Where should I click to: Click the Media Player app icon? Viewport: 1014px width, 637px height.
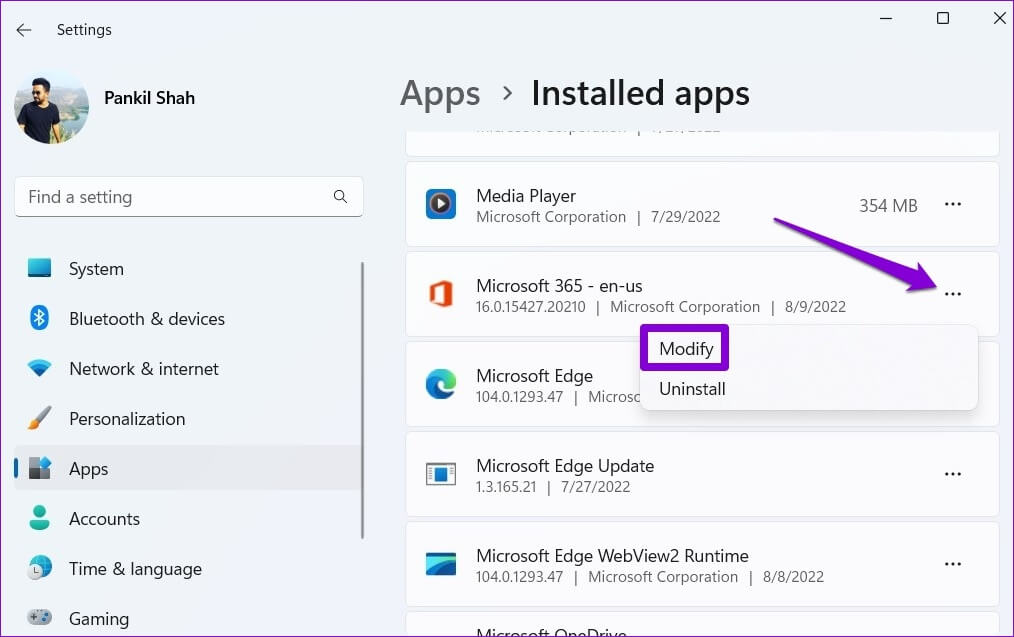(441, 204)
